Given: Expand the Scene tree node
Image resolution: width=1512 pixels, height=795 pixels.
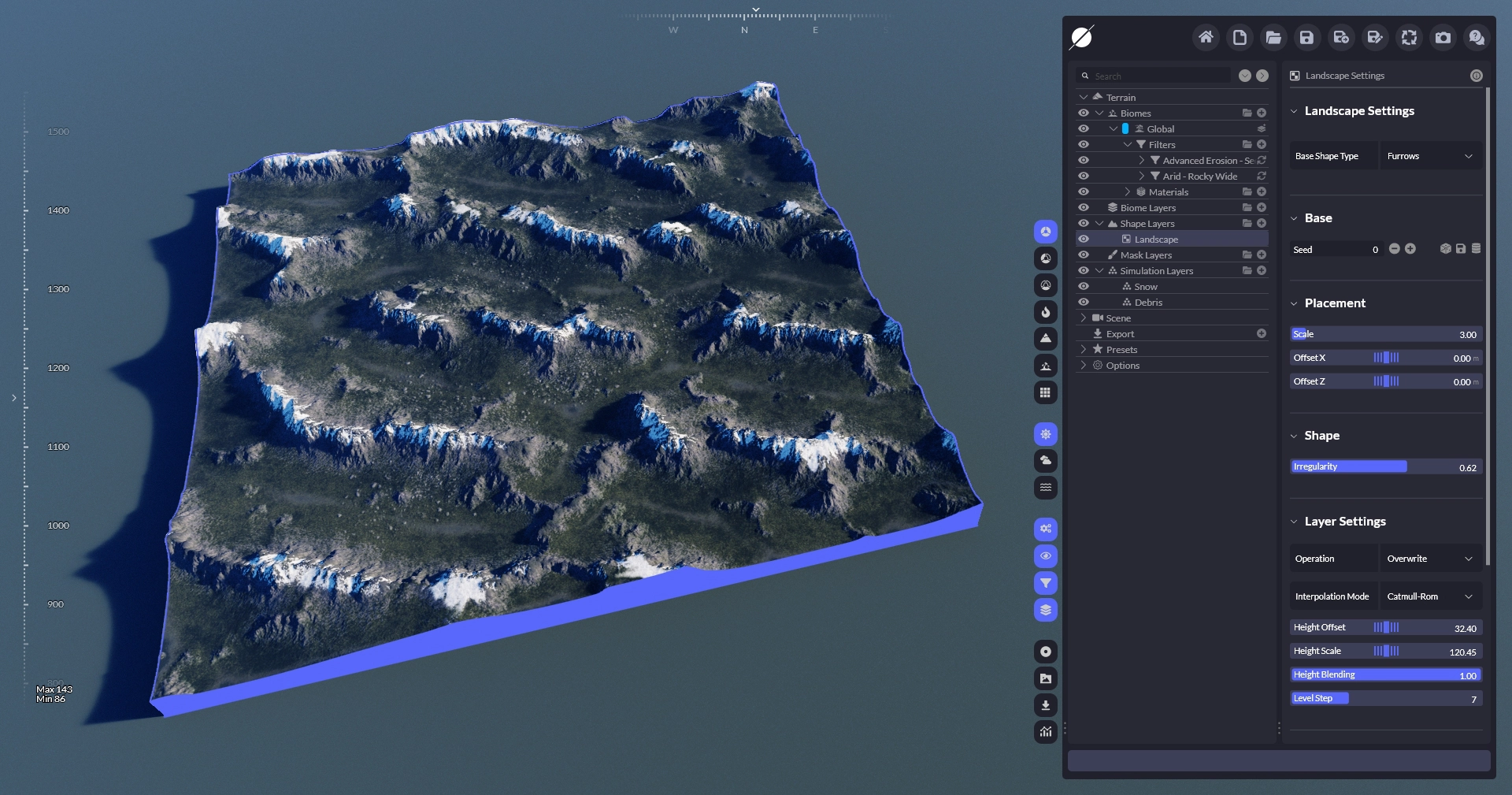Looking at the screenshot, I should 1084,318.
